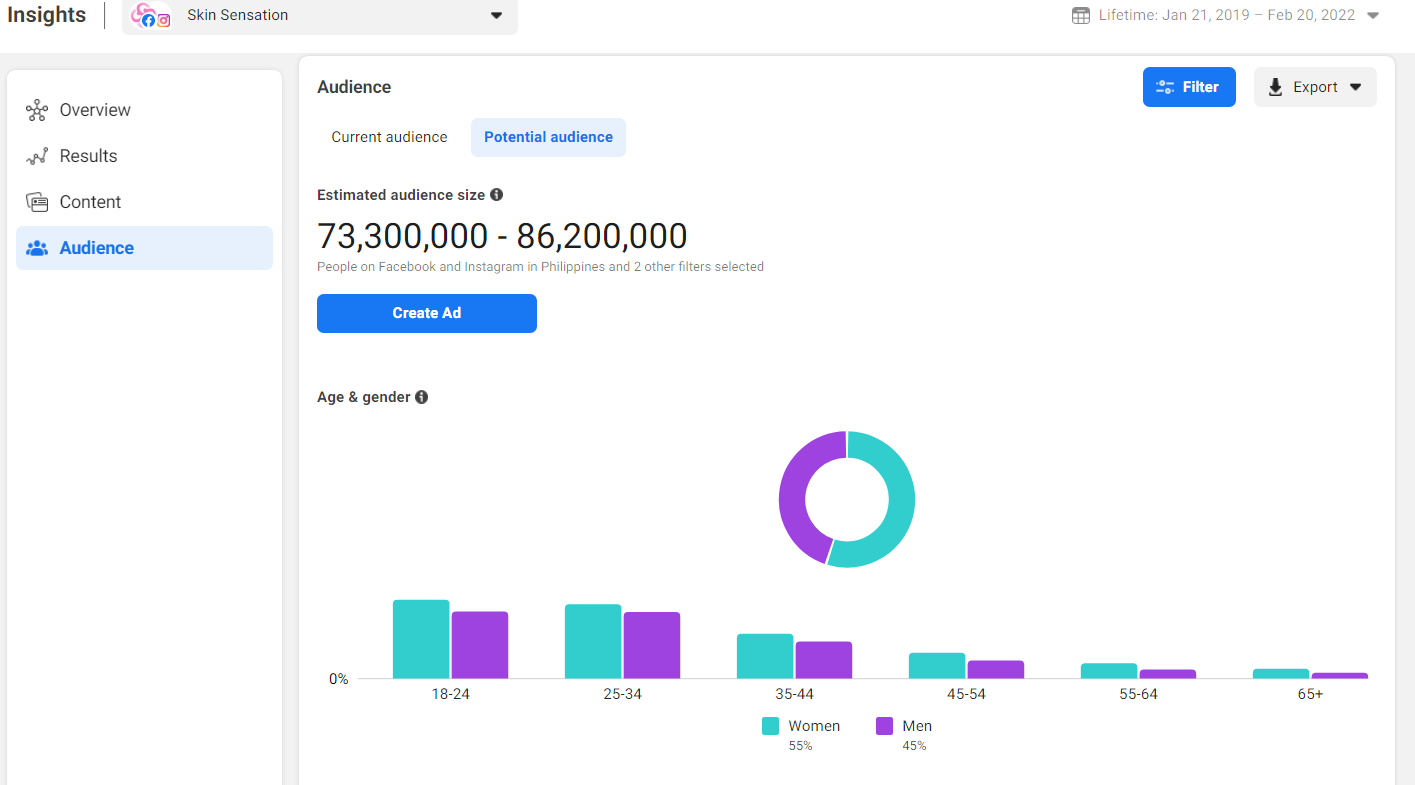This screenshot has width=1415, height=785.
Task: Click the Audience people icon in sidebar
Action: tap(37, 248)
